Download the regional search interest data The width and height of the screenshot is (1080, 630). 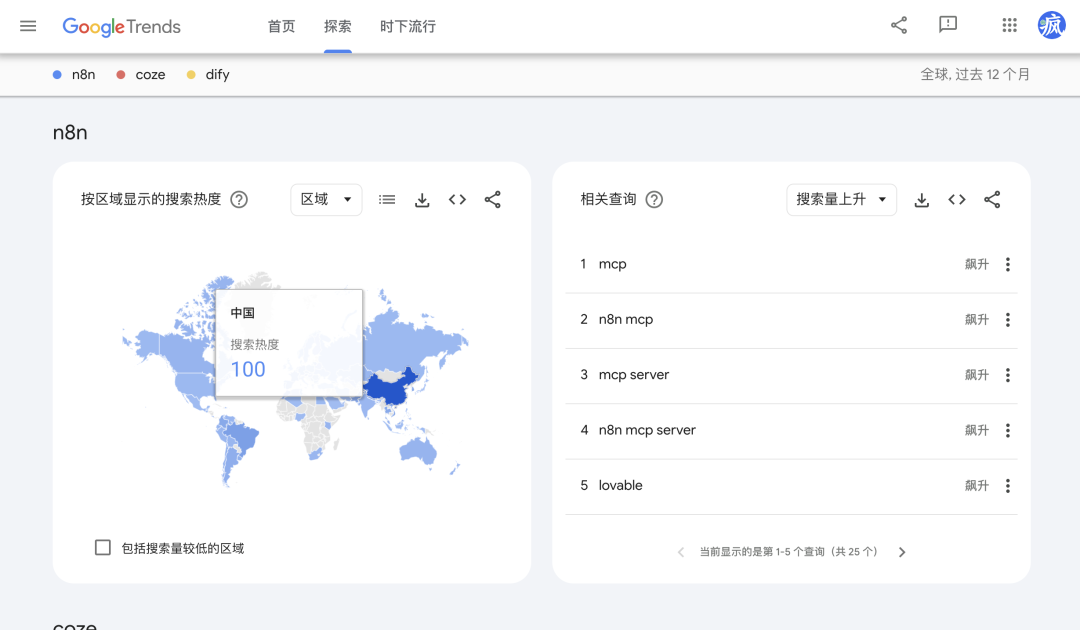click(x=422, y=200)
